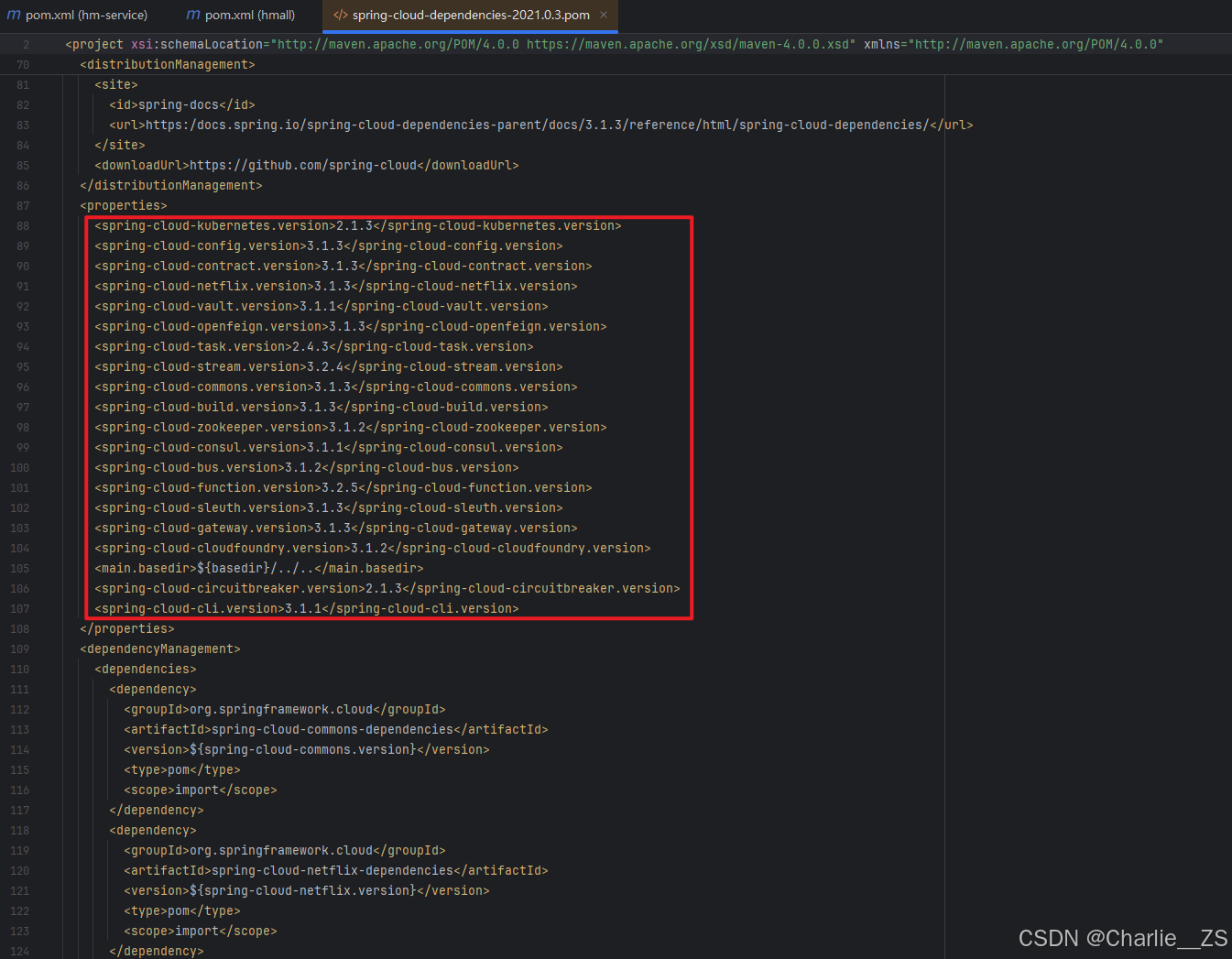Click spring-cloud-bus.version 3.1.2 line
This screenshot has width=1232, height=959.
[x=307, y=467]
